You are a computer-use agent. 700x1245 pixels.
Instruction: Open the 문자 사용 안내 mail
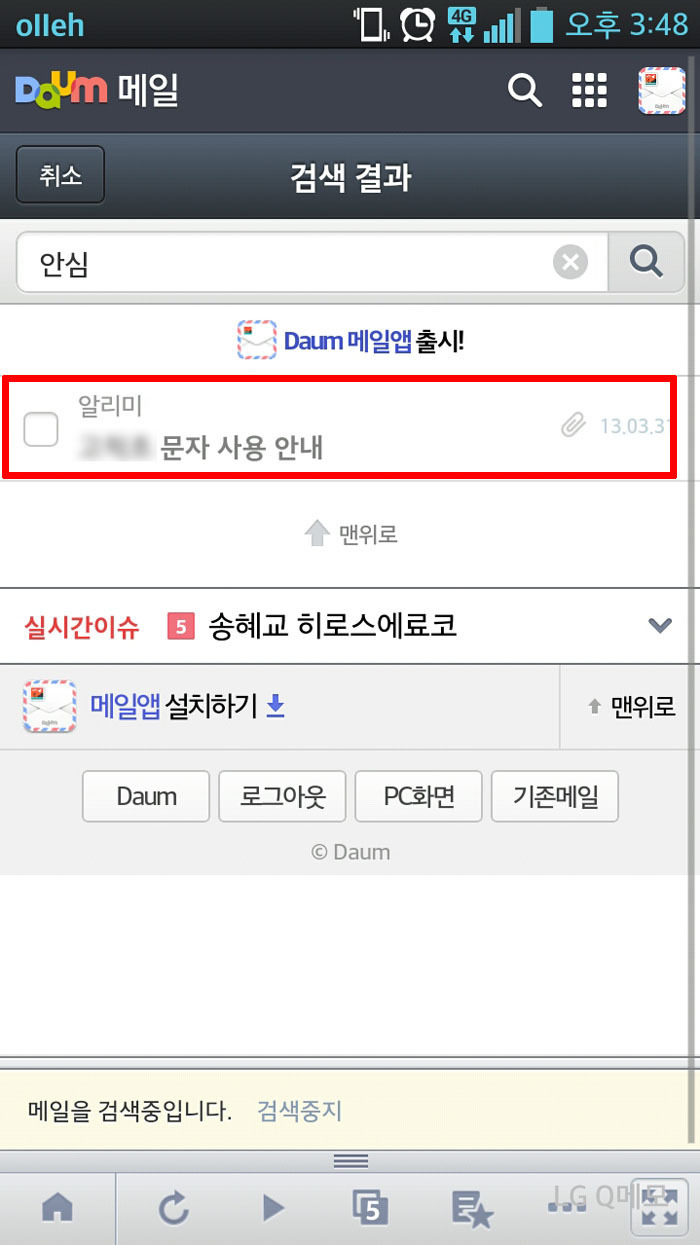(338, 427)
